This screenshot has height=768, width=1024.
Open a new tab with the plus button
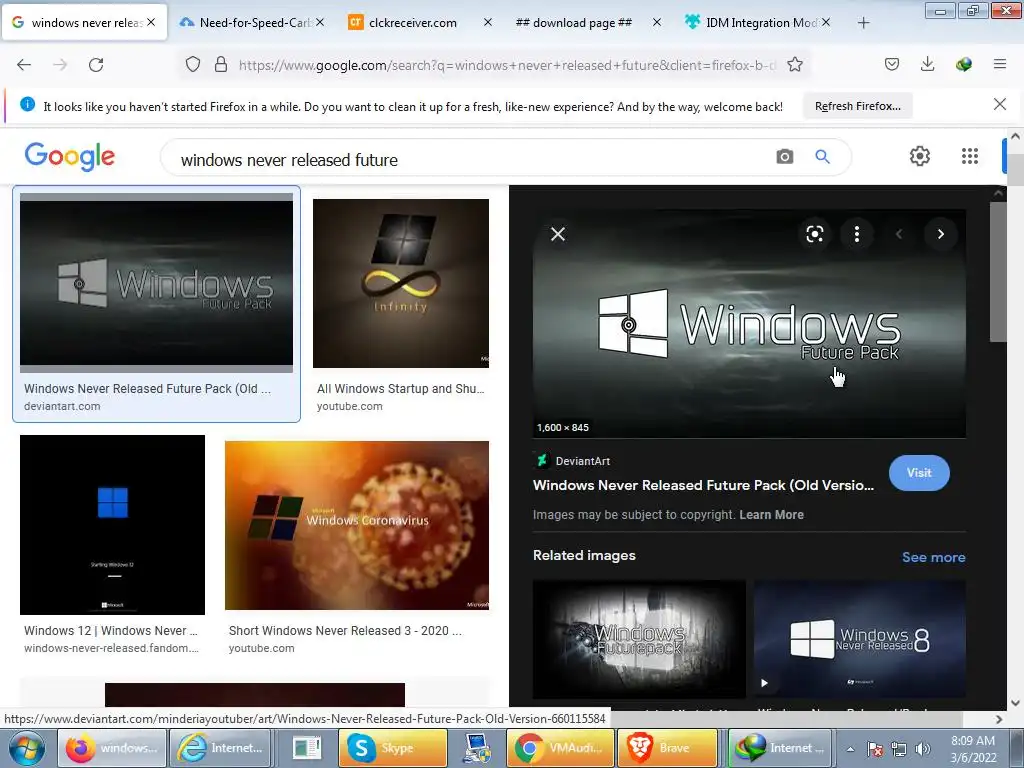pos(863,23)
